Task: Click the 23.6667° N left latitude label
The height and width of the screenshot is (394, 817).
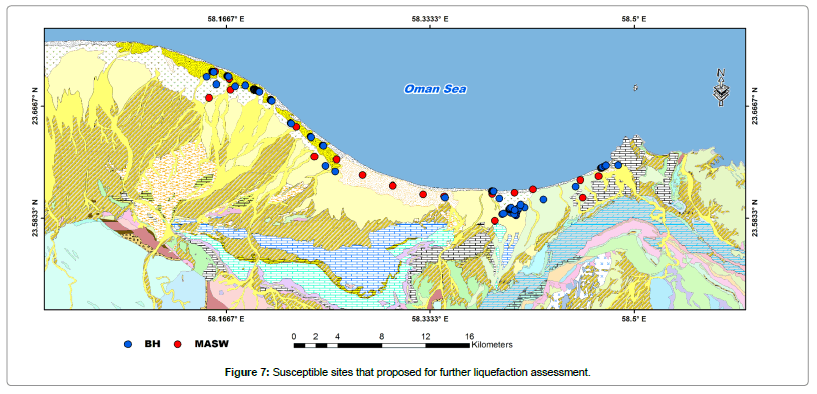Action: click(36, 107)
